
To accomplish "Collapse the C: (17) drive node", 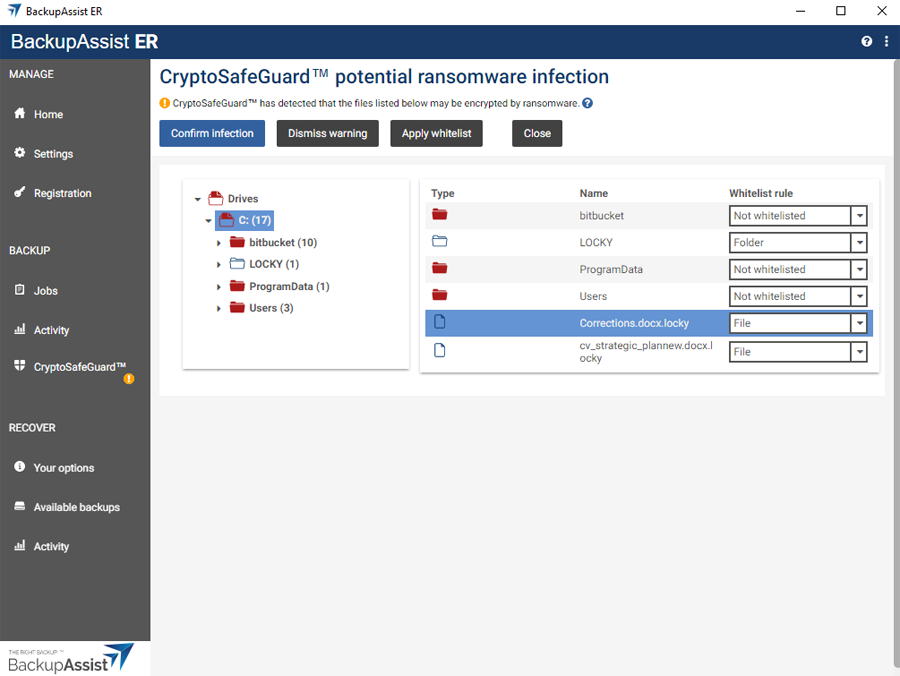I will pyautogui.click(x=208, y=220).
